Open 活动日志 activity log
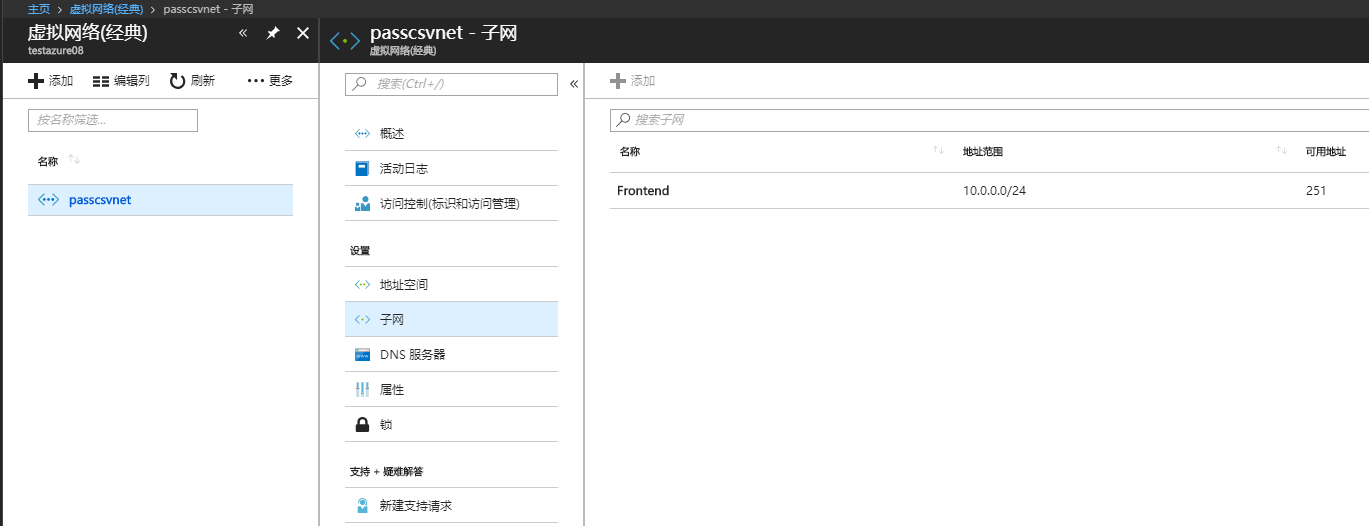Image resolution: width=1369 pixels, height=526 pixels. pos(404,169)
